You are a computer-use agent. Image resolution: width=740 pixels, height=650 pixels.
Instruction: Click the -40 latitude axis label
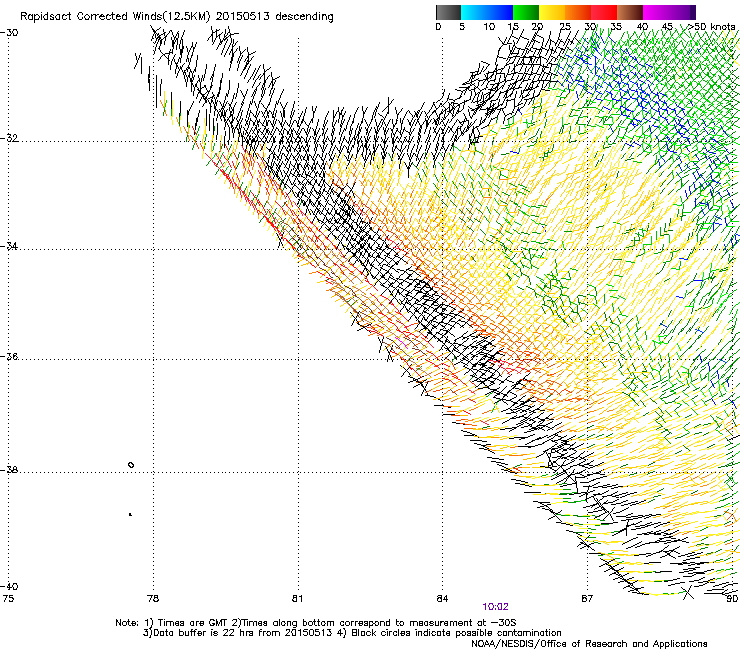[9, 586]
